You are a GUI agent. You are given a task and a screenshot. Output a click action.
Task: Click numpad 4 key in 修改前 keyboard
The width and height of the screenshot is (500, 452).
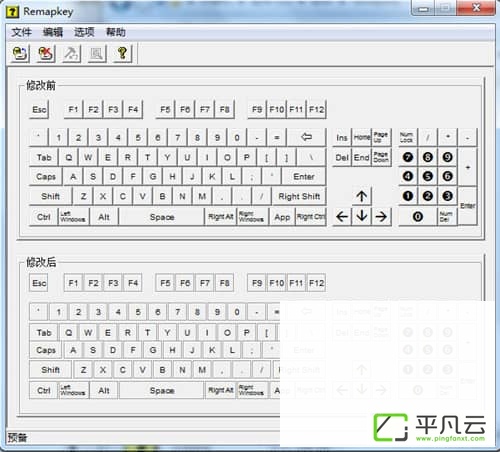(x=408, y=176)
